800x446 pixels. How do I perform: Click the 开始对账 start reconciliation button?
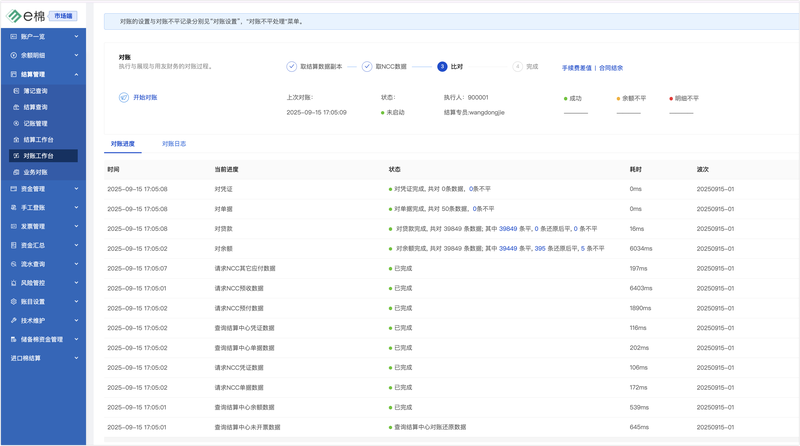click(139, 98)
